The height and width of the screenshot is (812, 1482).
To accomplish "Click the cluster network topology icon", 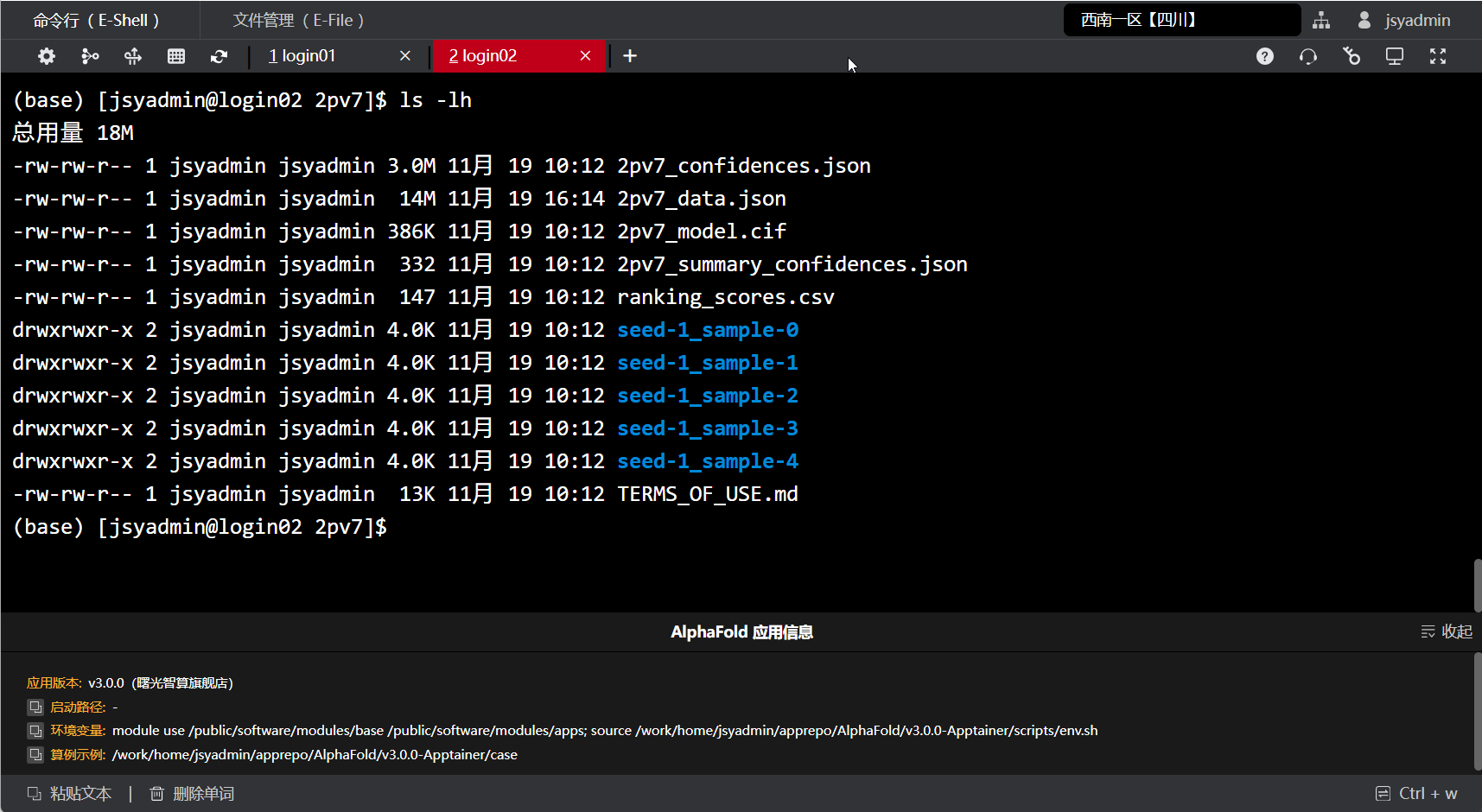I will [x=1321, y=20].
